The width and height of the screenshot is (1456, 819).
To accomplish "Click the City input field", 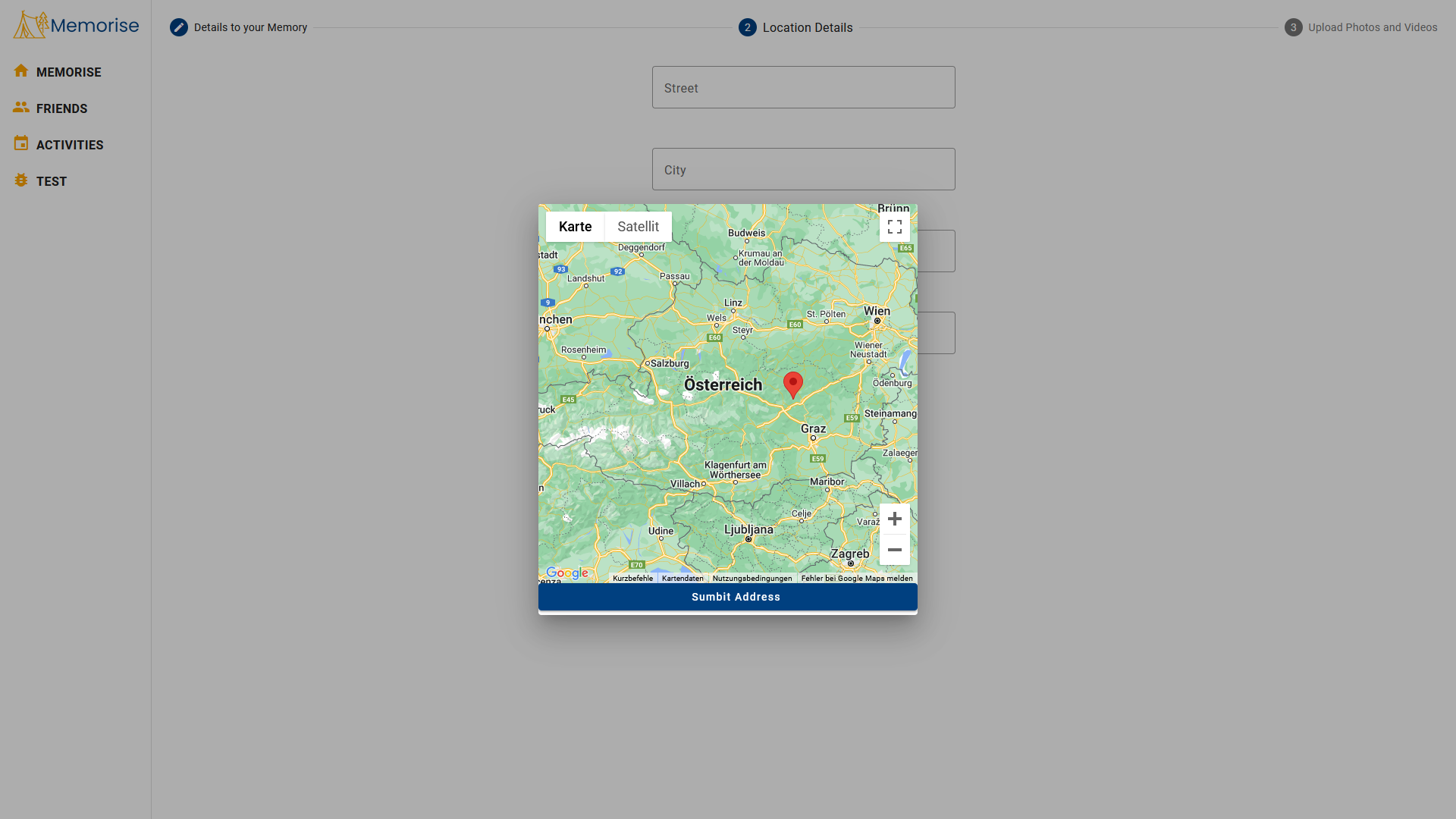I will point(803,169).
